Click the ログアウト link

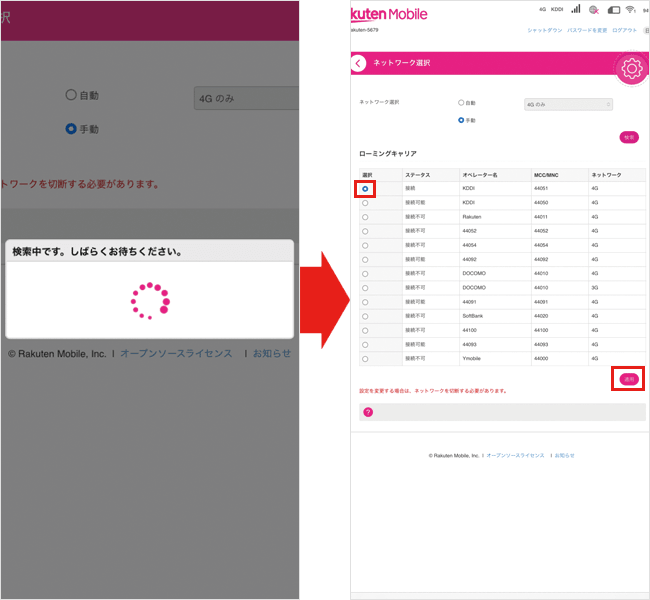624,31
